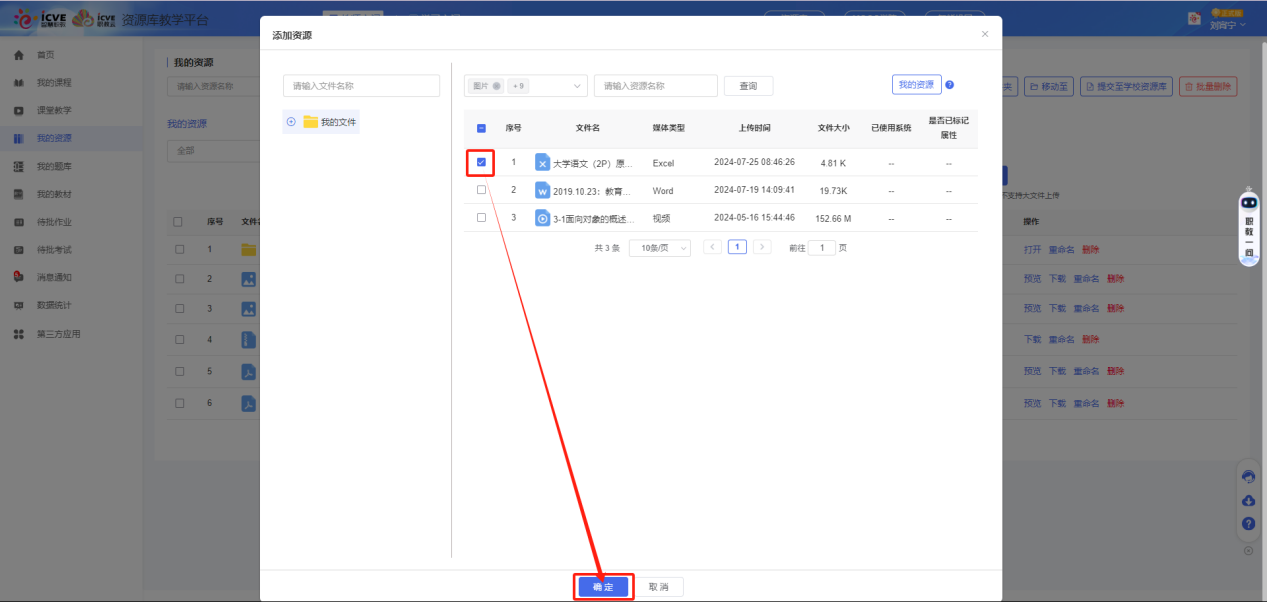Viewport: 1267px width, 602px height.
Task: Expand the 我的文件 folder tree node
Action: [x=291, y=122]
